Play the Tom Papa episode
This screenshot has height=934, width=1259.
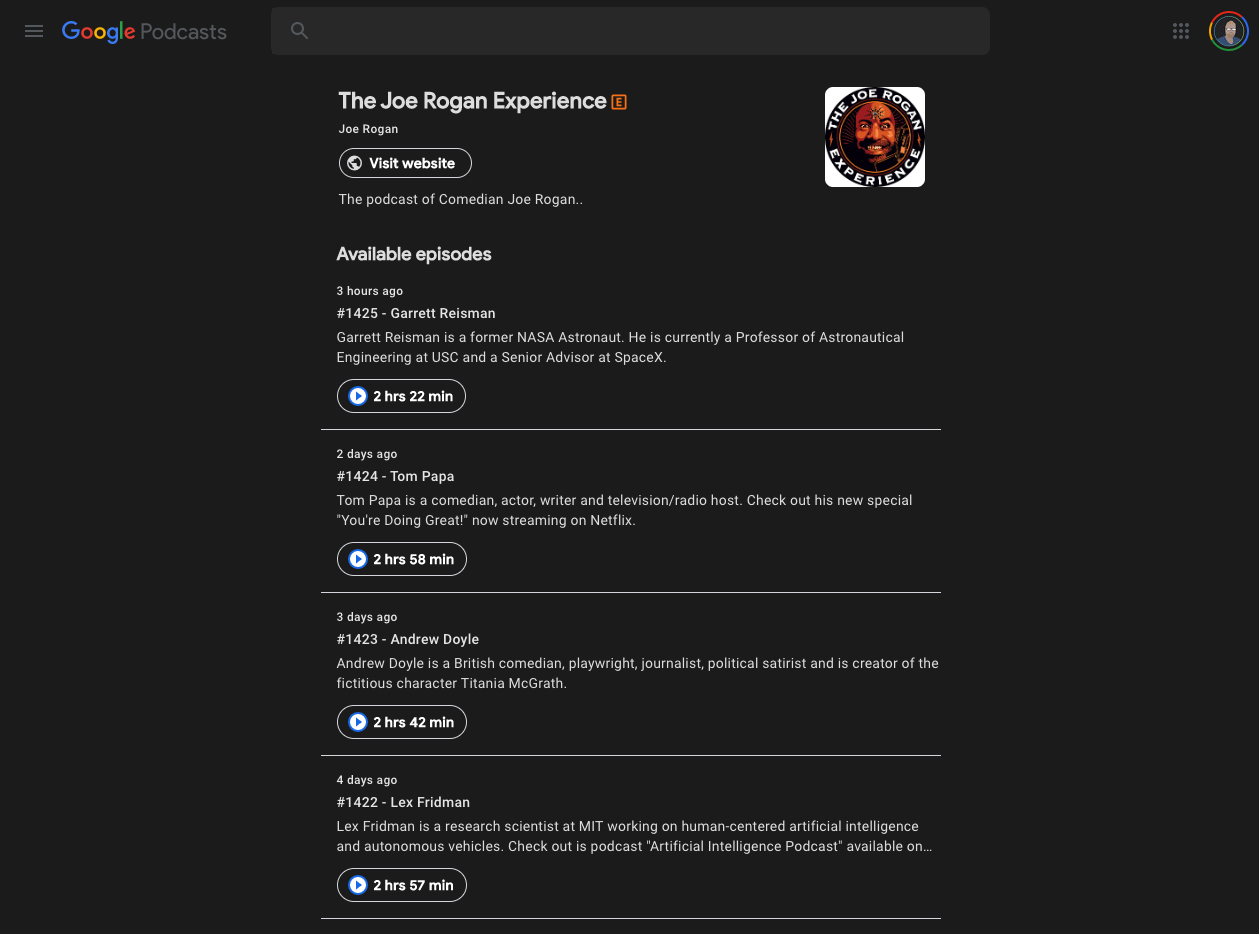pos(402,559)
